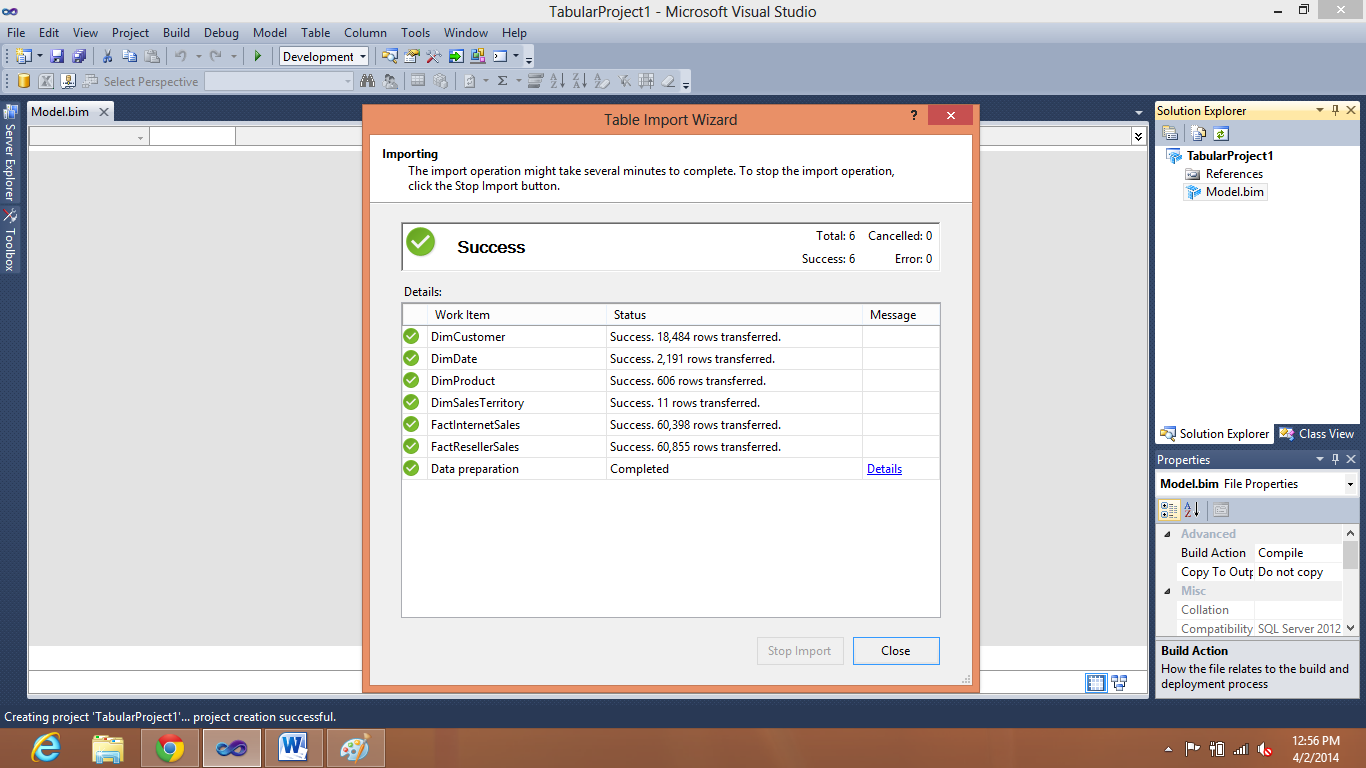Screen dimensions: 1366x768
Task: Click the Save All toolbar icon
Action: tap(78, 56)
